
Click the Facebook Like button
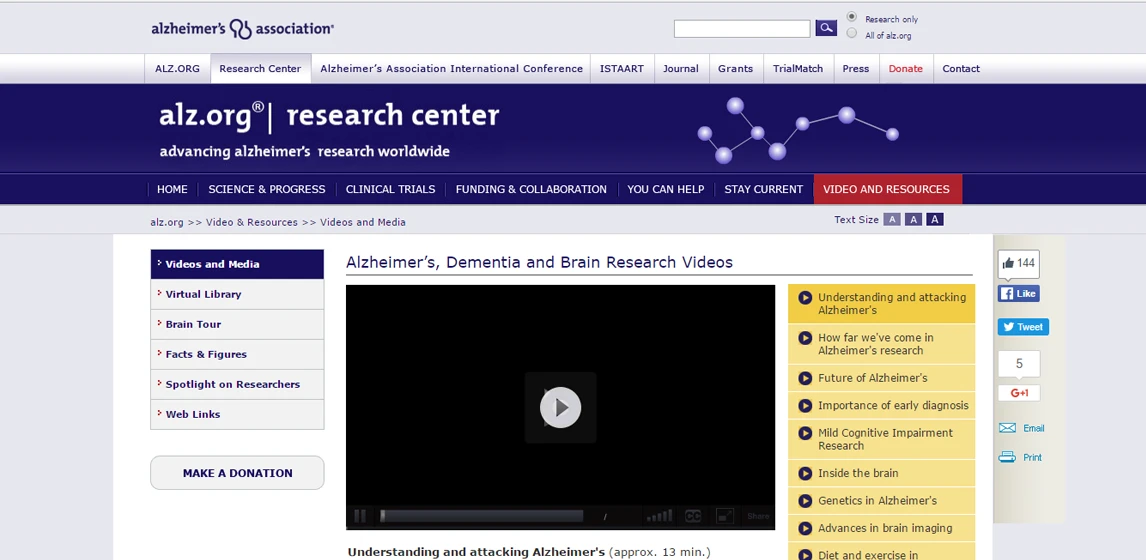1018,293
